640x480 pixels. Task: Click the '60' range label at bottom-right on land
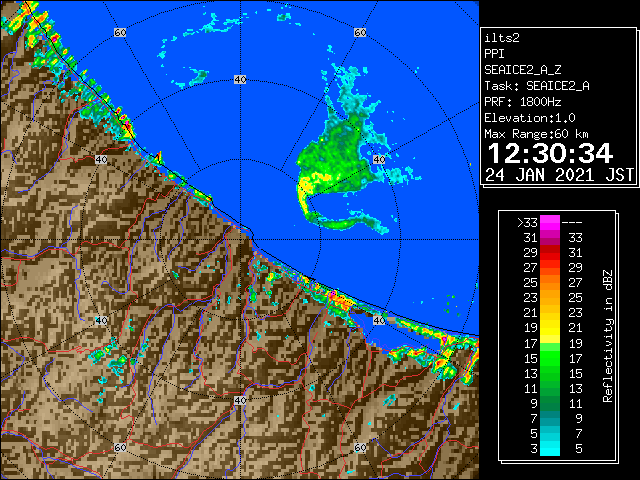tap(360, 447)
